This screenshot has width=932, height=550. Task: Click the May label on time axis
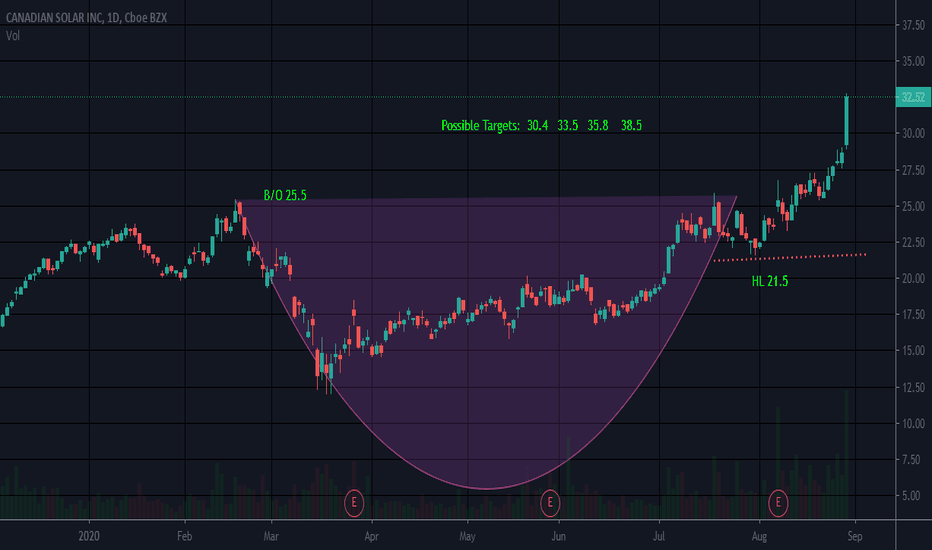467,536
